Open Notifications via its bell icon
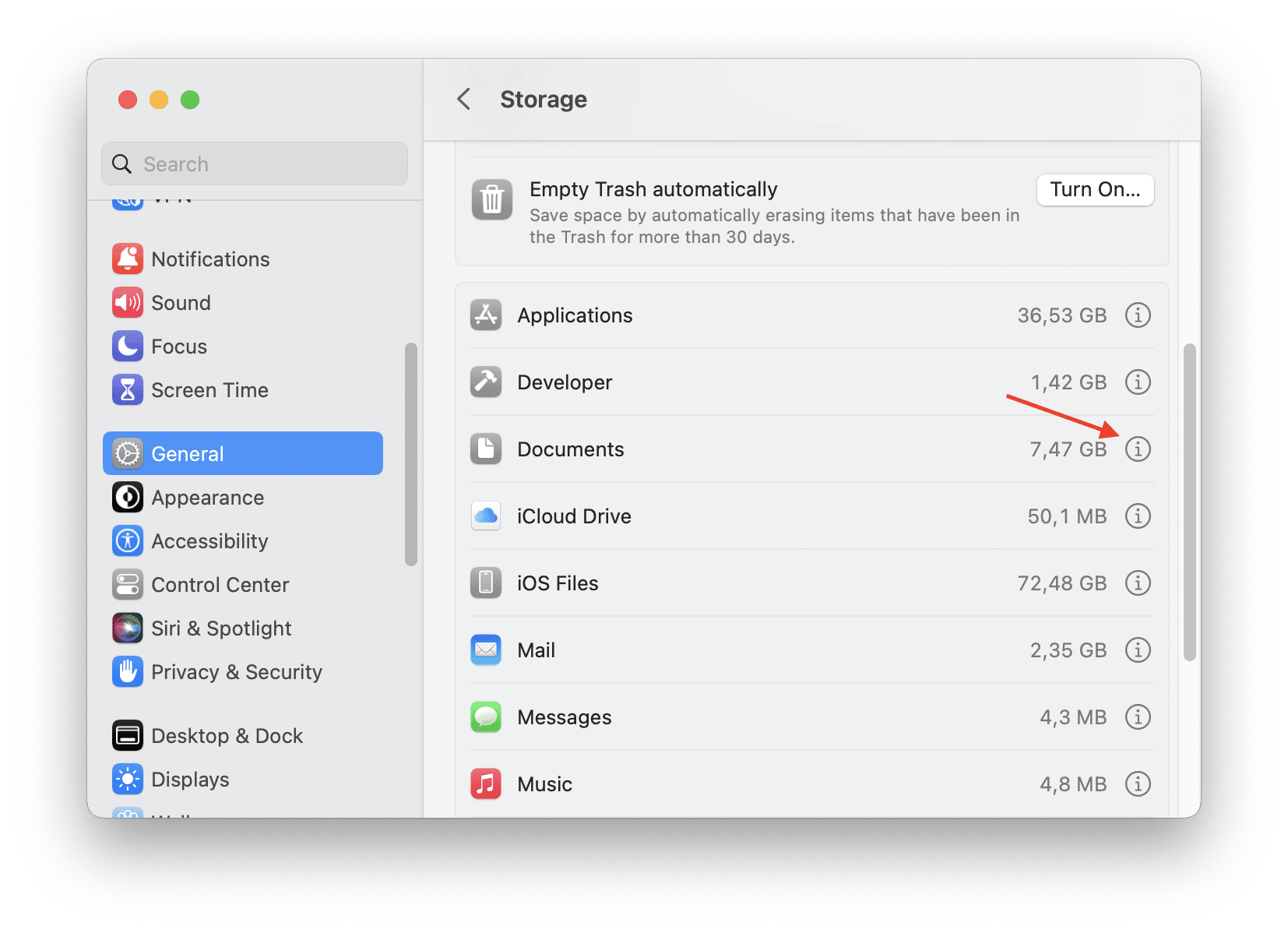This screenshot has width=1288, height=933. pyautogui.click(x=128, y=259)
